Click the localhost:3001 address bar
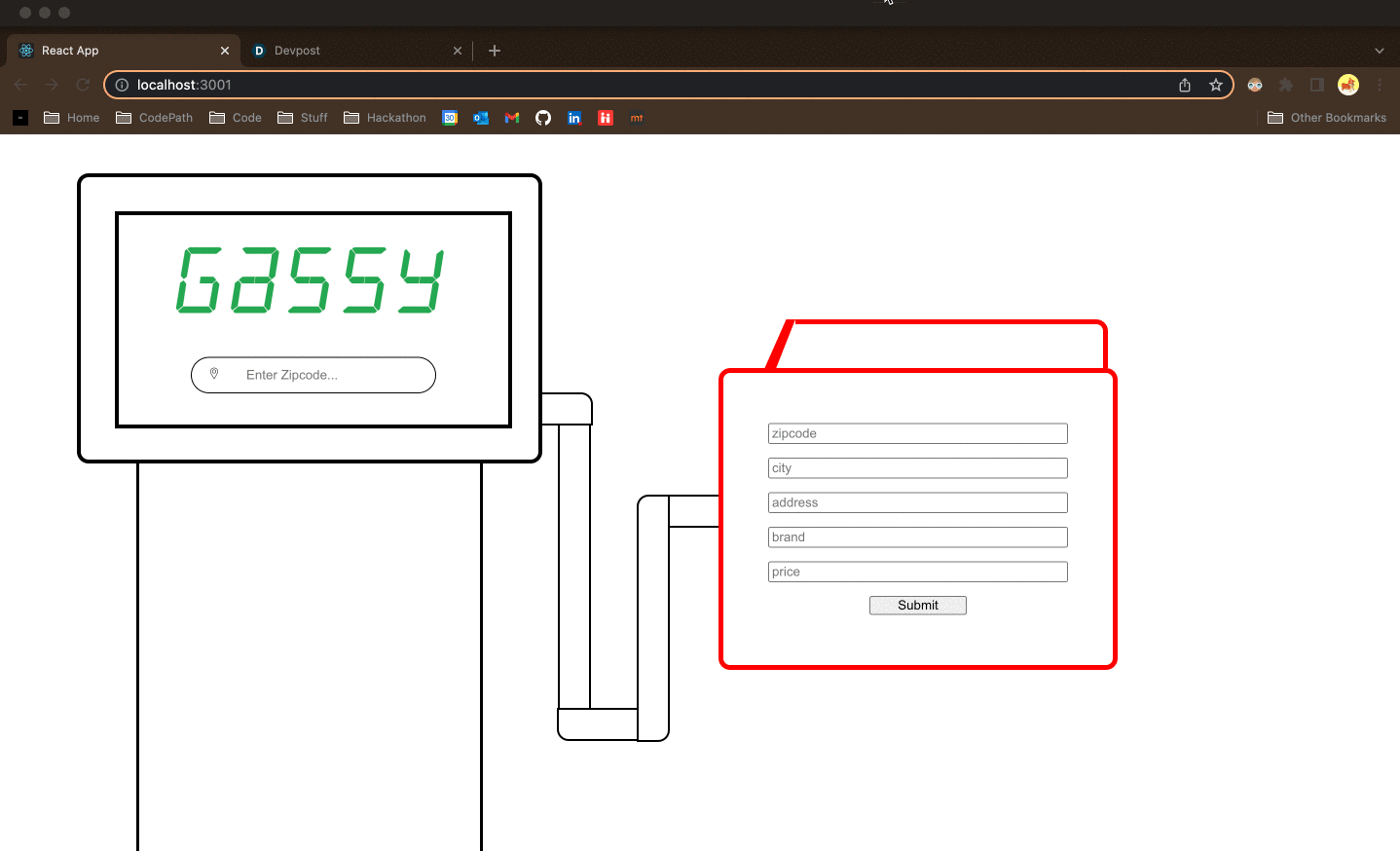1400x851 pixels. tap(669, 85)
